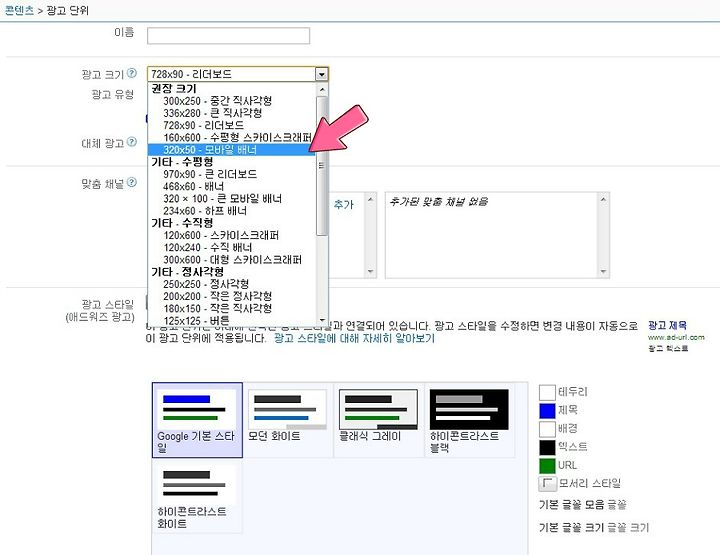Open the blue 제목 title color swatch
The width and height of the screenshot is (720, 555).
click(x=547, y=411)
